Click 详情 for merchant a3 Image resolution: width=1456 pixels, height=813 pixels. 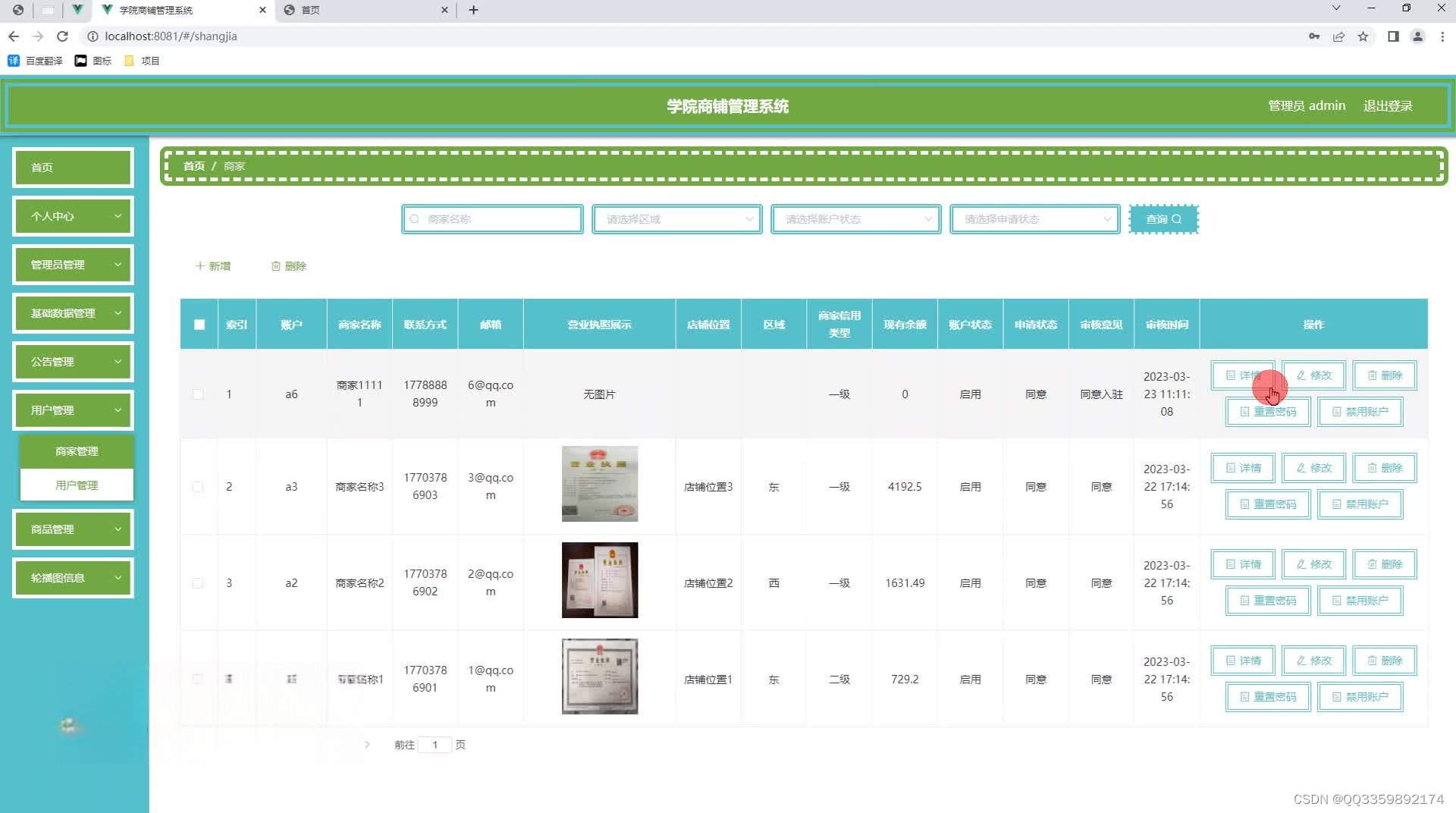coord(1243,468)
